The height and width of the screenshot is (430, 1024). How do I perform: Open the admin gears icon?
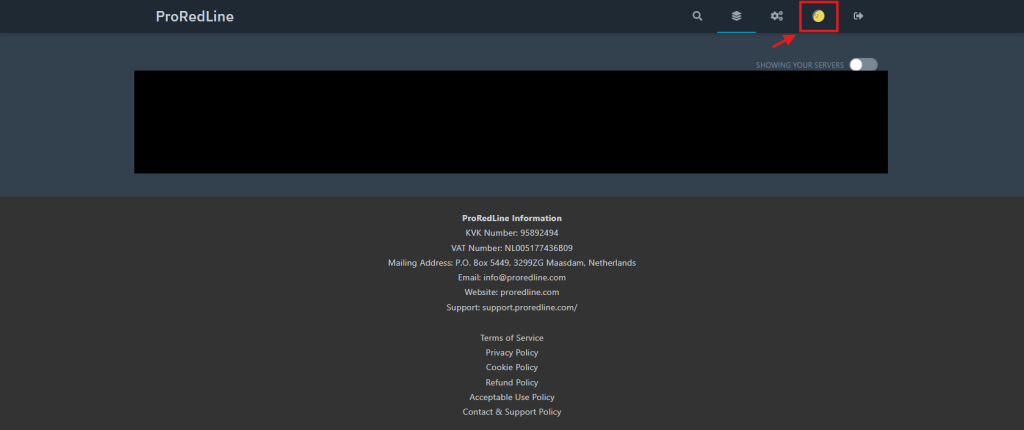(x=776, y=16)
